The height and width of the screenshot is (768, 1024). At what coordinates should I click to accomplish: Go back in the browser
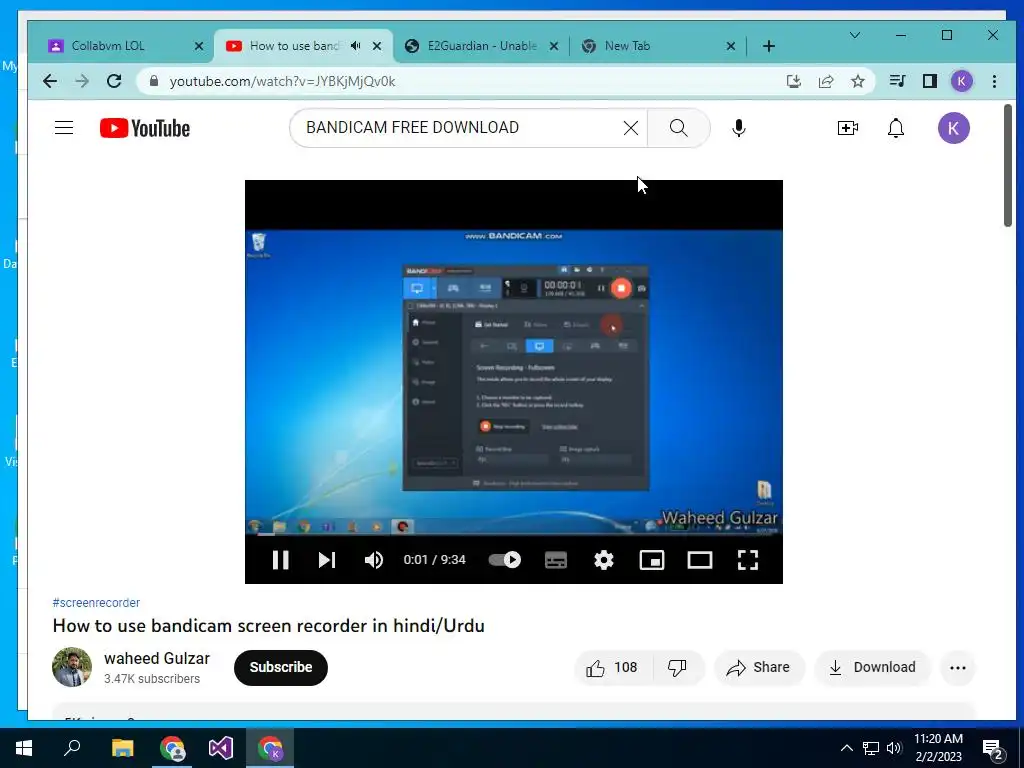50,81
